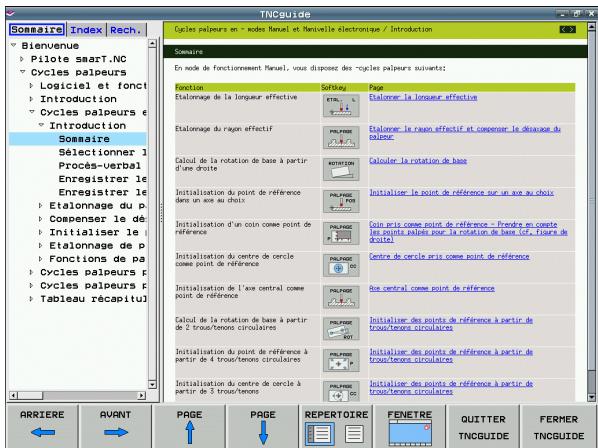Select first Enregistrer le tree item
The width and height of the screenshot is (598, 448).
click(x=102, y=179)
